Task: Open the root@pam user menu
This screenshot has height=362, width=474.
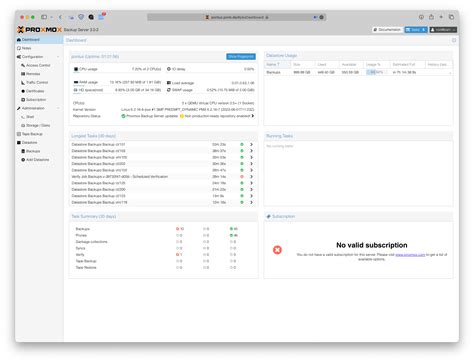Action: [443, 30]
